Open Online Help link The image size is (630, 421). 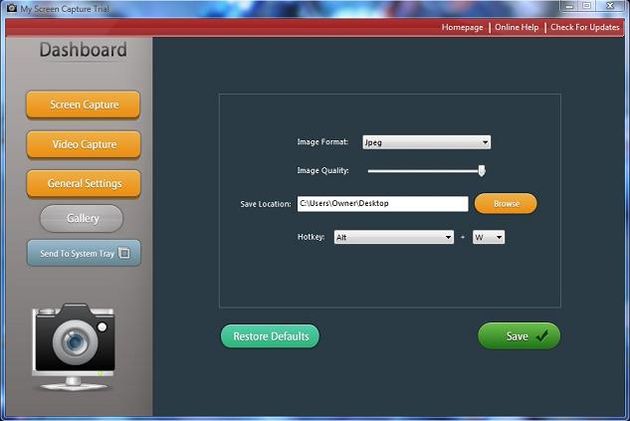(x=516, y=27)
